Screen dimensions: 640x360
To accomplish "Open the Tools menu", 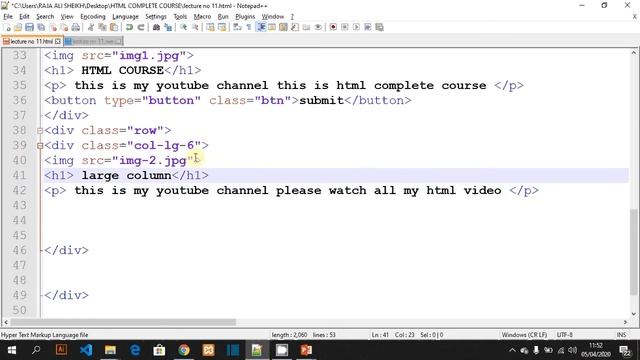I will [180, 16].
